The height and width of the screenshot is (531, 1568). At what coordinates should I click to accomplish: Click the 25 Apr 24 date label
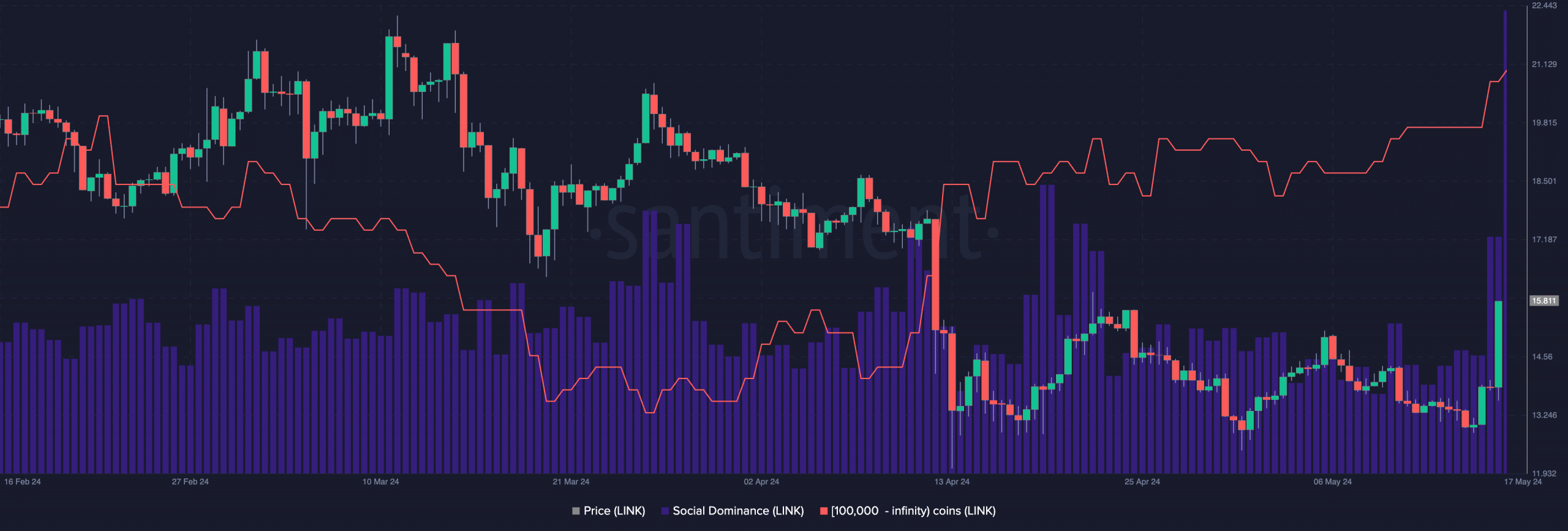coord(1142,482)
